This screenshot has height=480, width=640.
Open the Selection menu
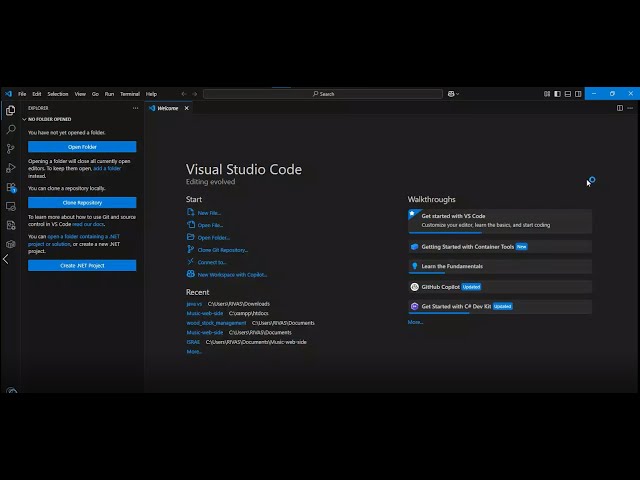(58, 94)
